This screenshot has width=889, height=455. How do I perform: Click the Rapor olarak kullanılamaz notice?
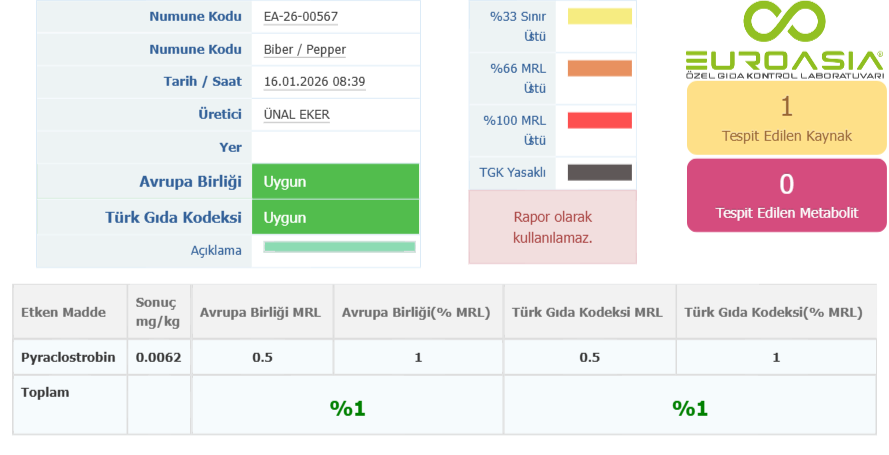[x=552, y=227]
